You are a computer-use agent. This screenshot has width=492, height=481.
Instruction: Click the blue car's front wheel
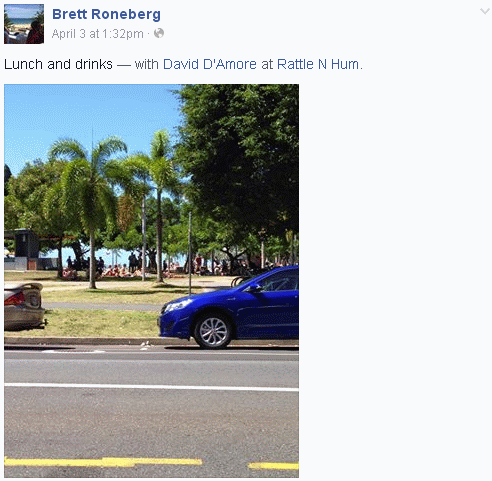click(213, 332)
